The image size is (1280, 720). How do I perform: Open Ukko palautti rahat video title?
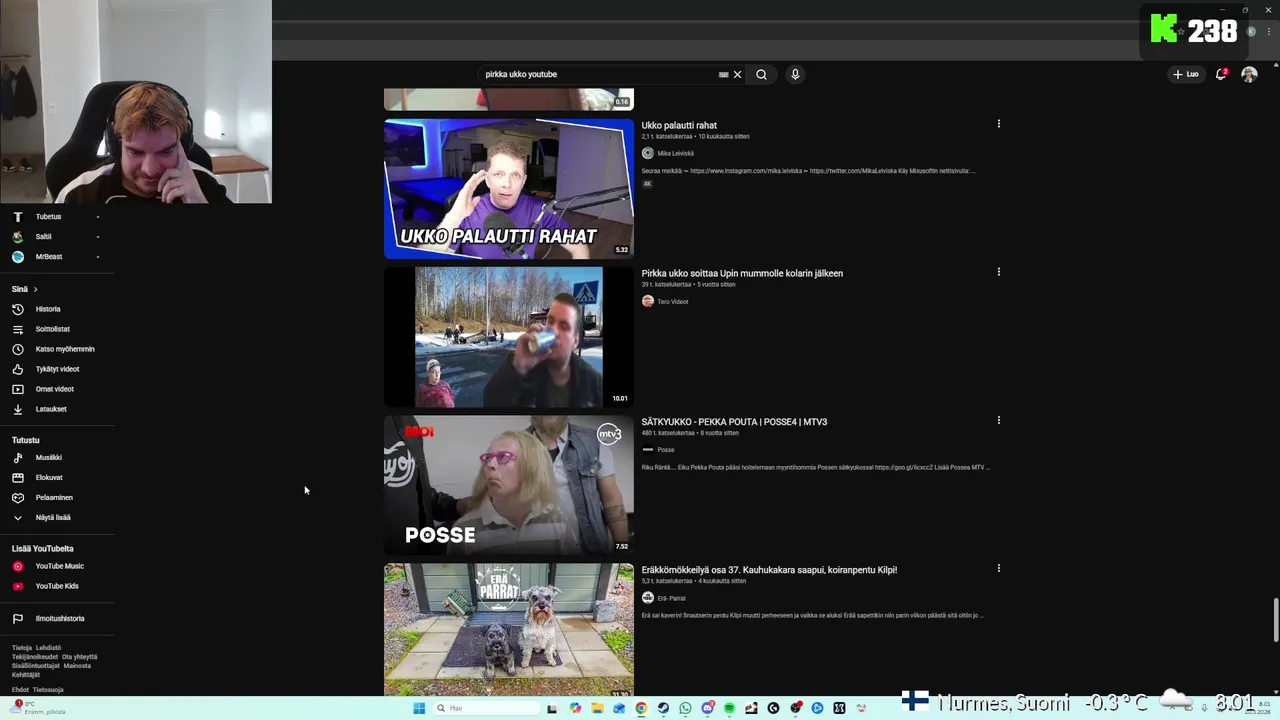point(679,125)
